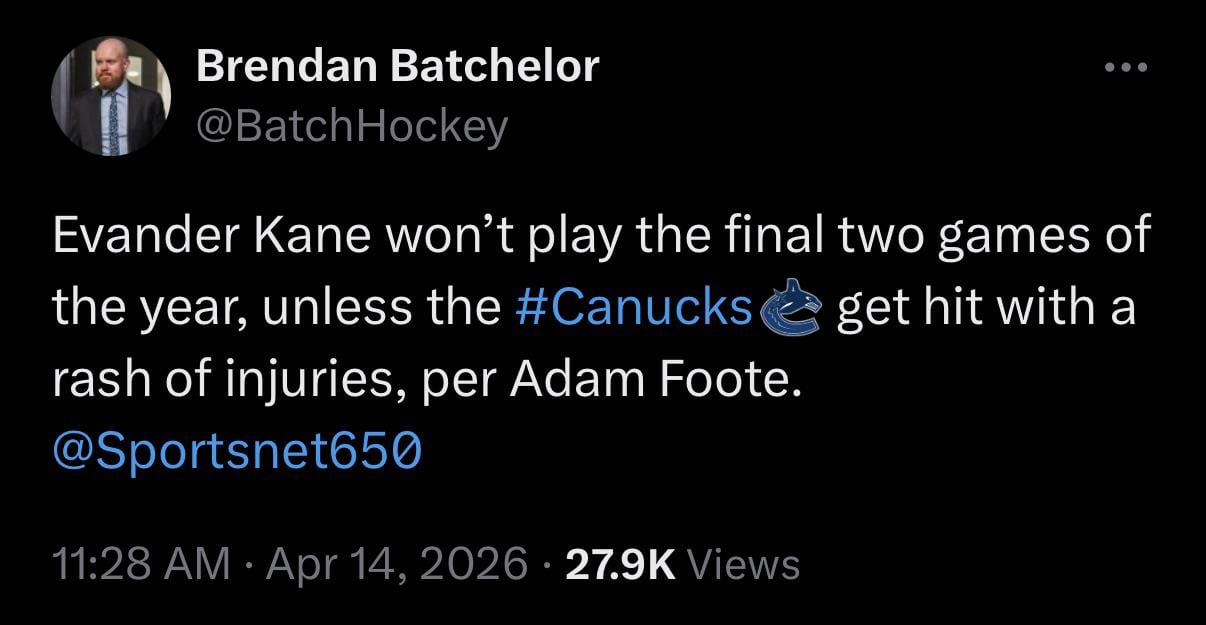Visit the @Sportsnet650 mention
This screenshot has height=625, width=1206.
237,453
